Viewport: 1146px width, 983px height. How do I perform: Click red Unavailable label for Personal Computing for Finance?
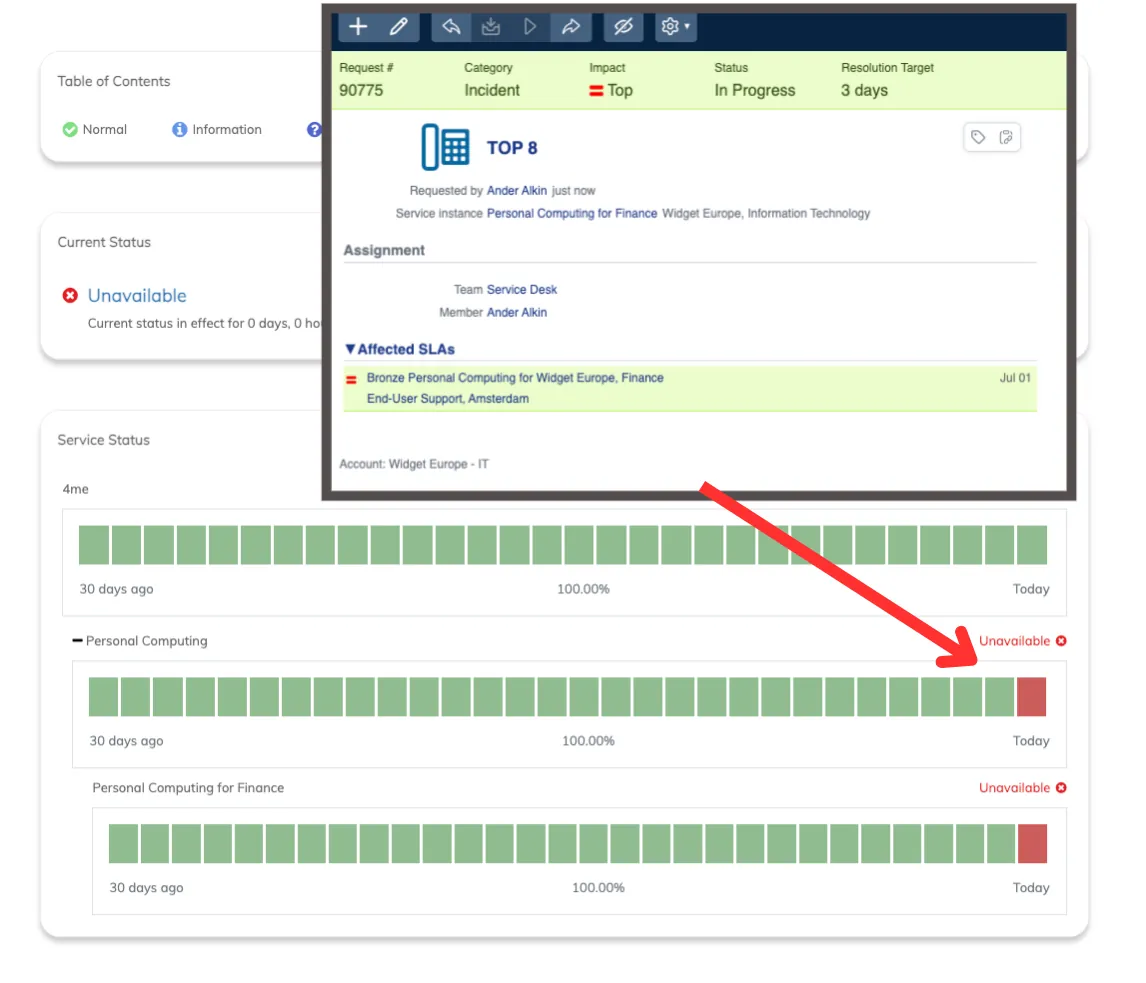(x=1014, y=788)
